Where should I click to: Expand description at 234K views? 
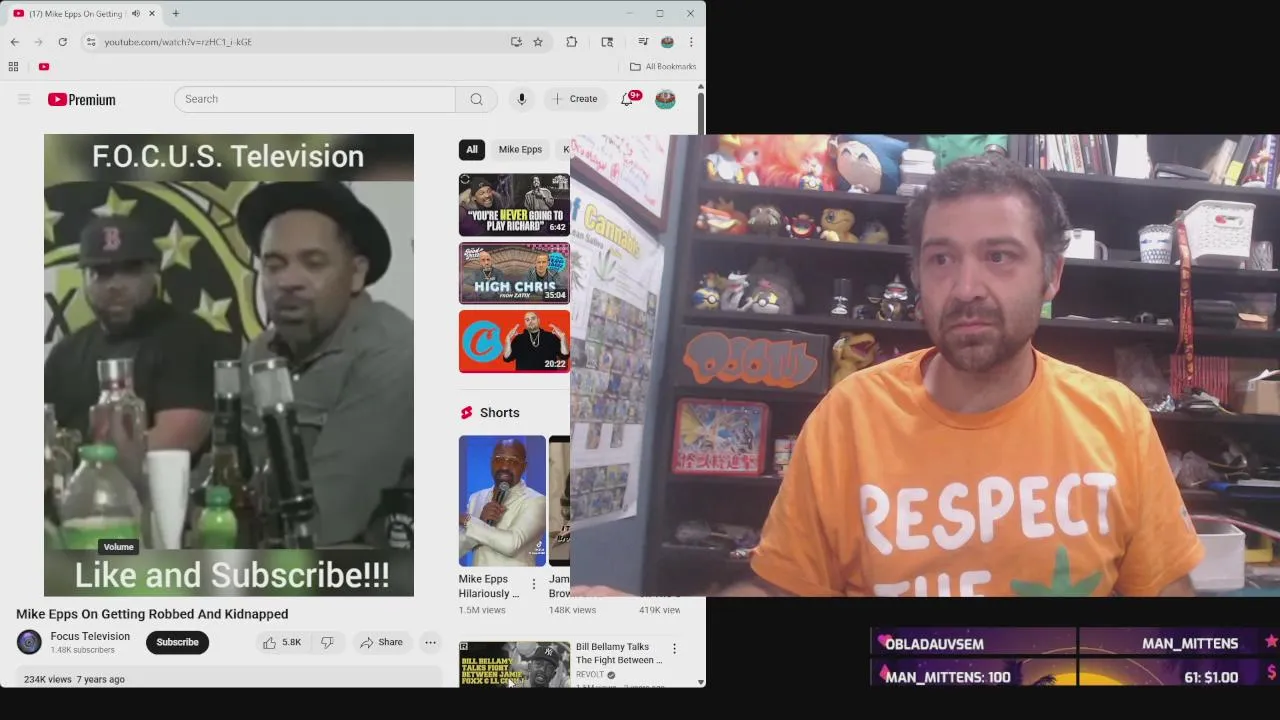pyautogui.click(x=229, y=679)
